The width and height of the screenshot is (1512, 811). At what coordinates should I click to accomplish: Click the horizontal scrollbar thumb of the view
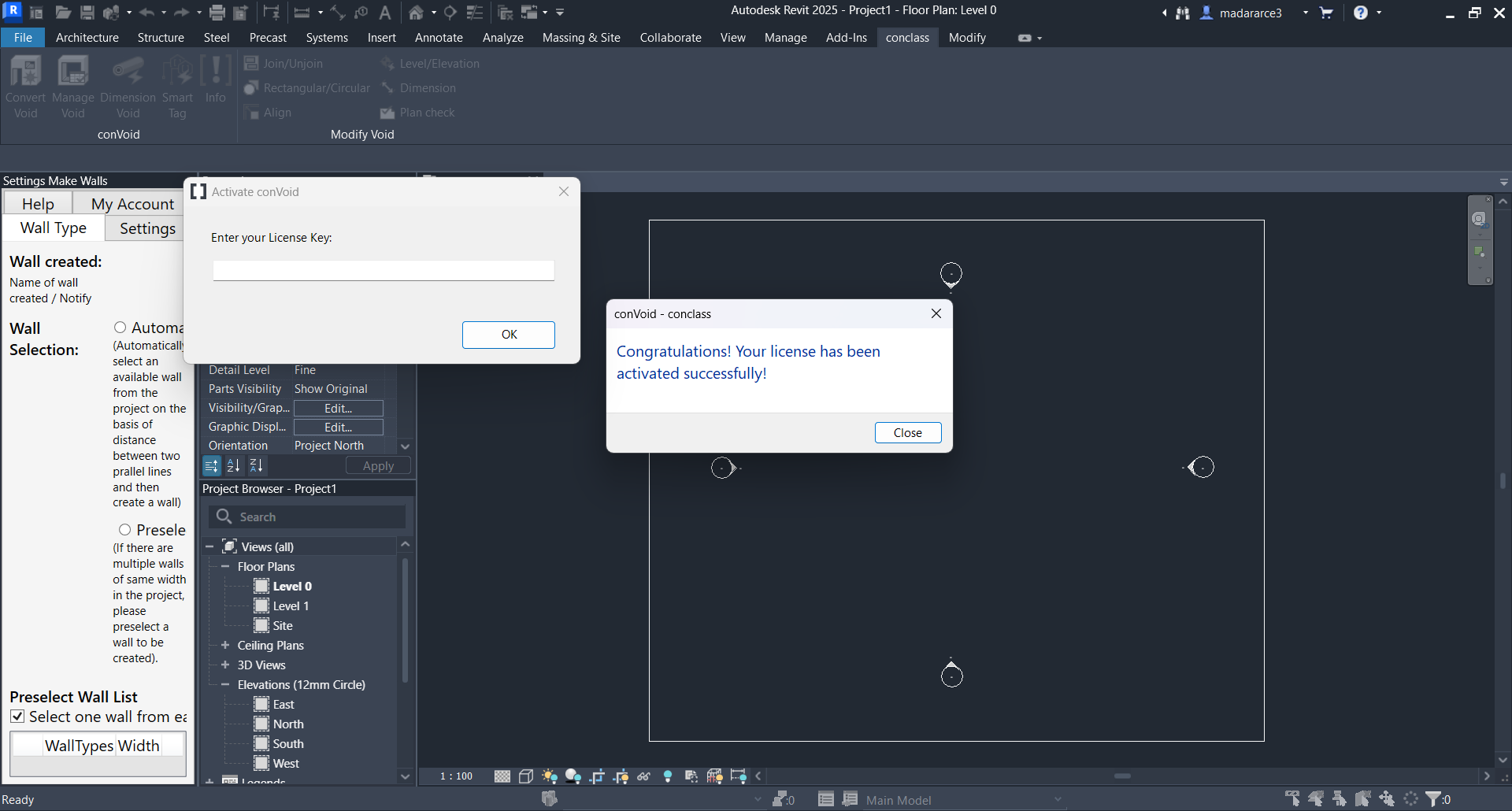[1122, 776]
